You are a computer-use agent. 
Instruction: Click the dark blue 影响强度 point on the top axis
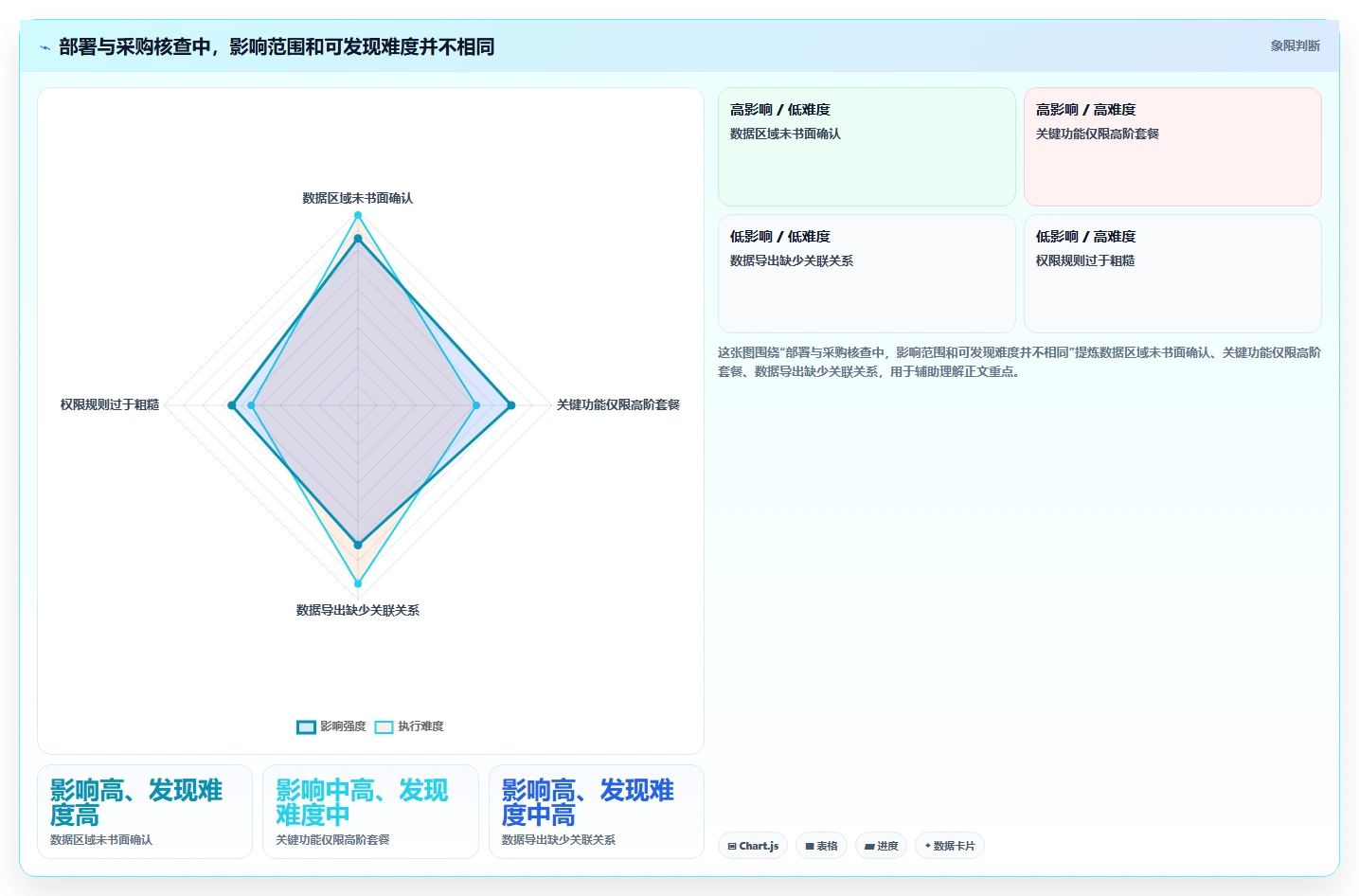(358, 240)
